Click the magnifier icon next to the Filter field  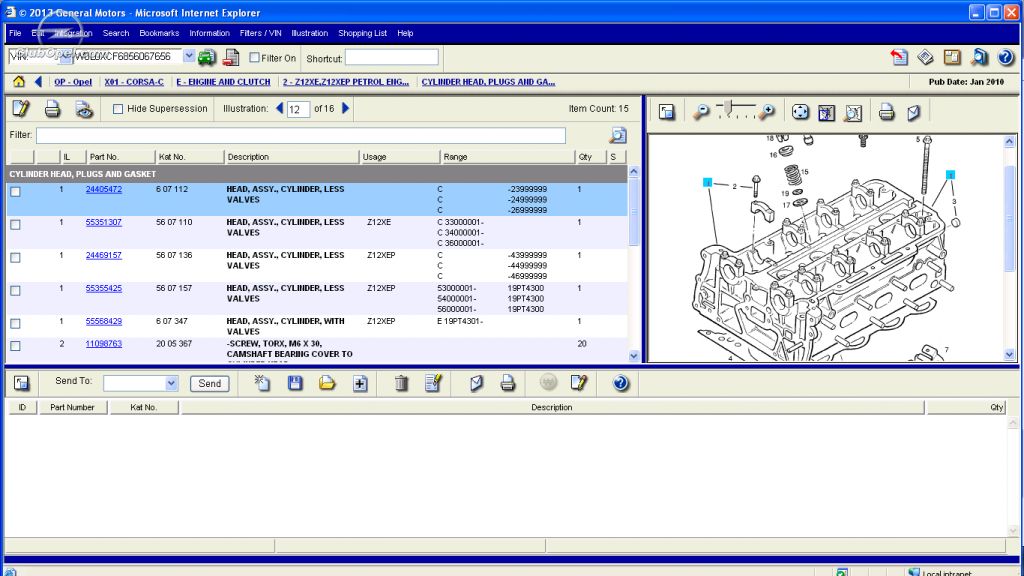point(618,135)
